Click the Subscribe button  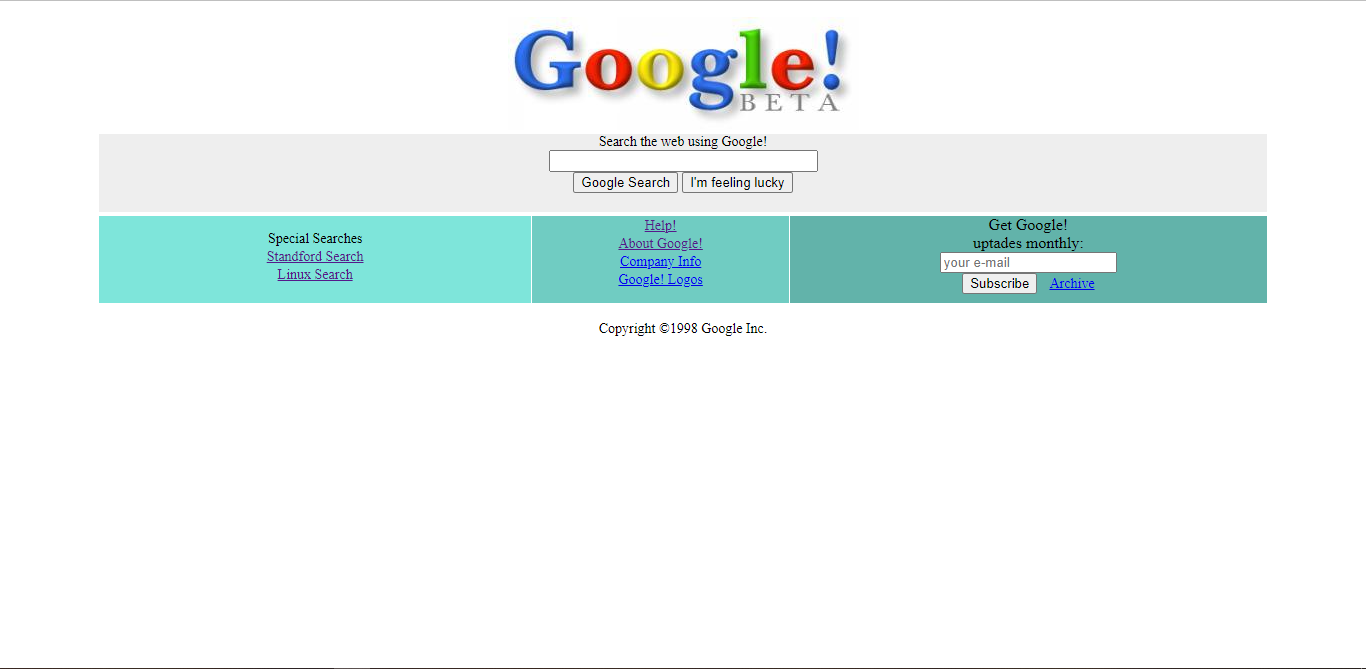(x=999, y=283)
